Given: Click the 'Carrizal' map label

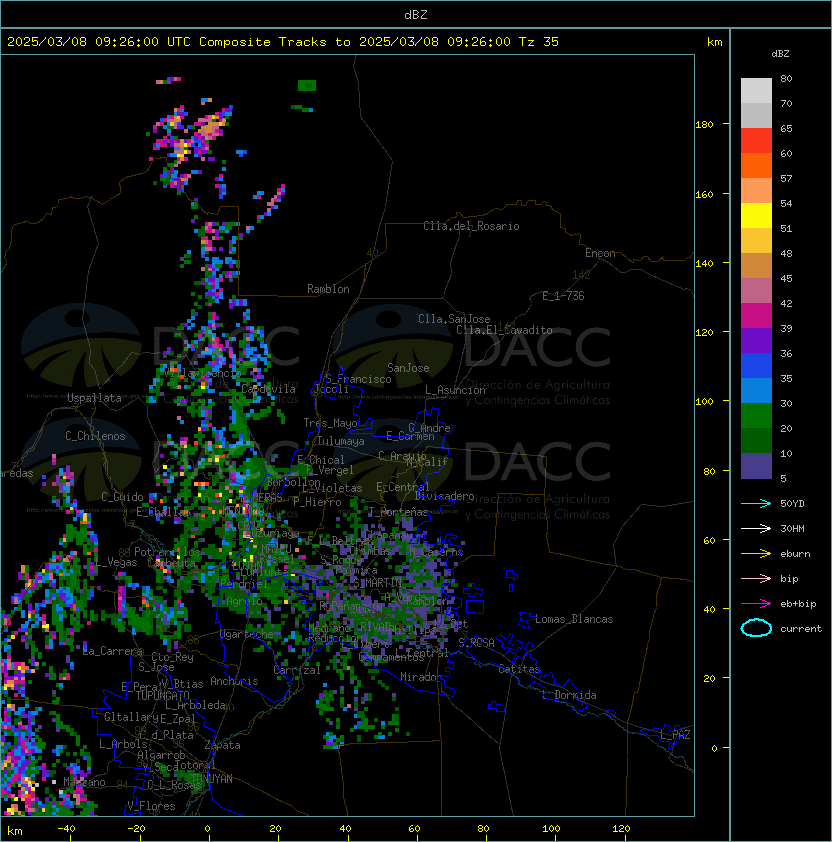Looking at the screenshot, I should click(x=296, y=670).
